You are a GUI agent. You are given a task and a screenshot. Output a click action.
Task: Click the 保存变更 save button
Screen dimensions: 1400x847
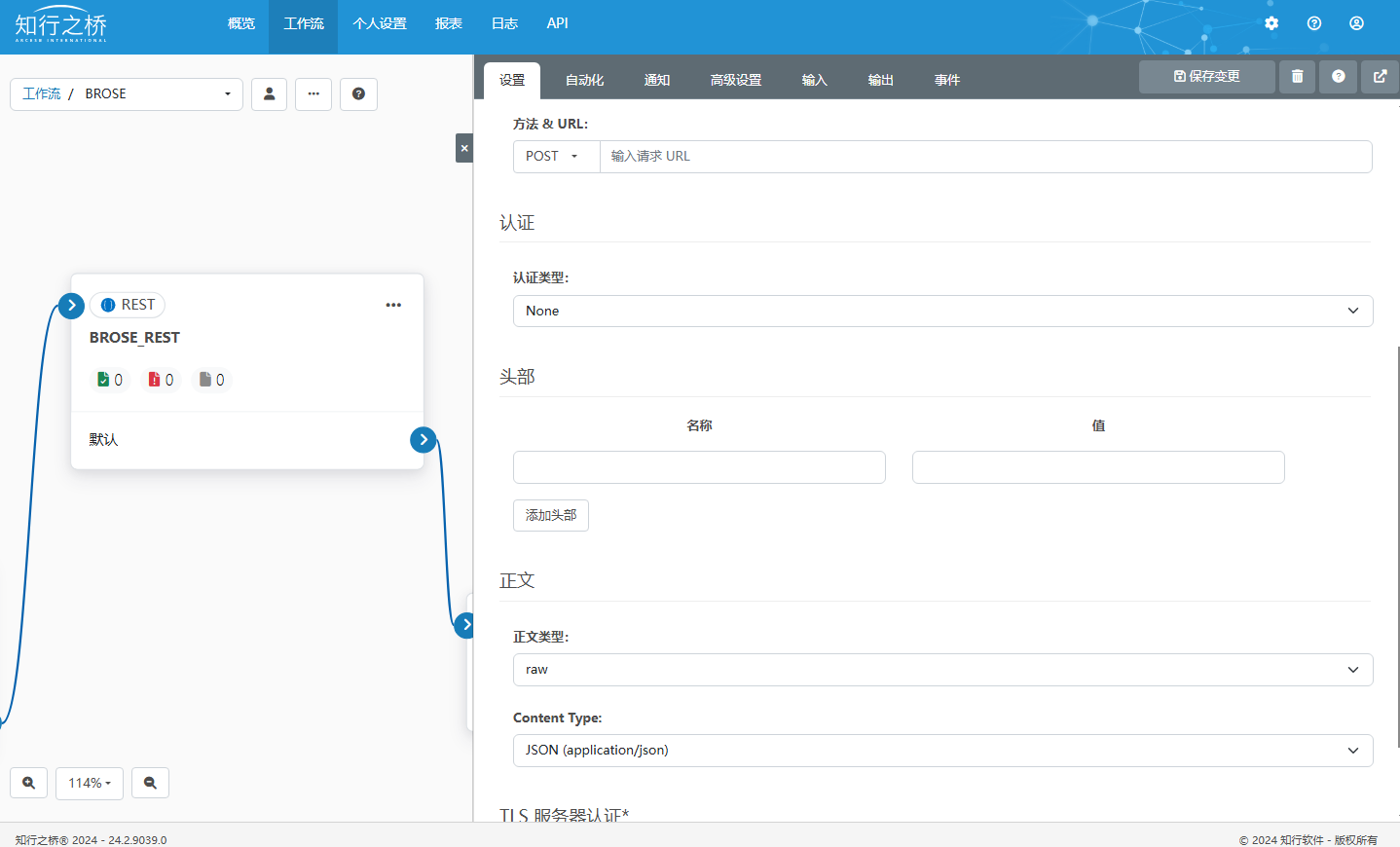tap(1206, 77)
